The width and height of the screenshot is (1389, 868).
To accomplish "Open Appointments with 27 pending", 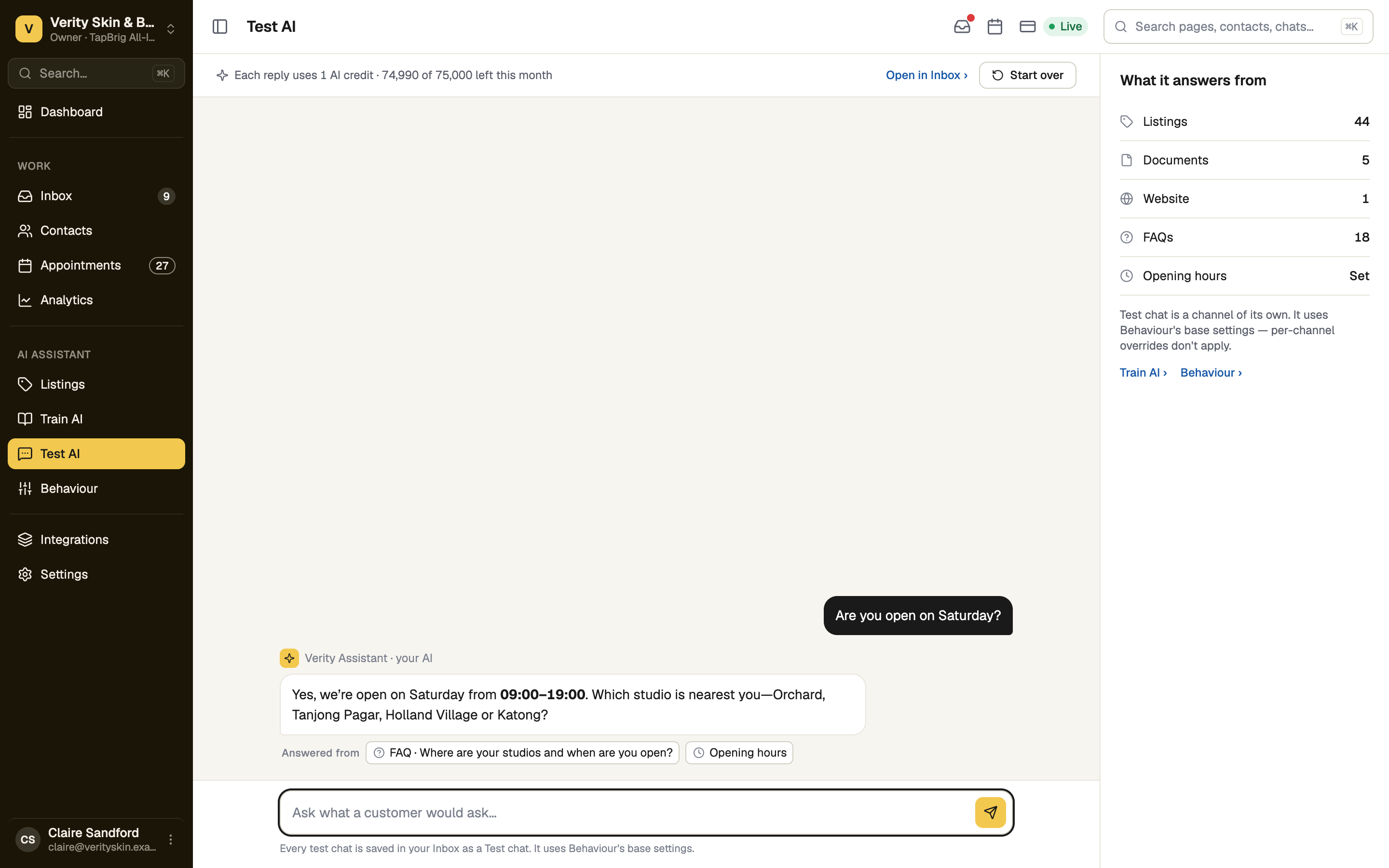I will [96, 265].
